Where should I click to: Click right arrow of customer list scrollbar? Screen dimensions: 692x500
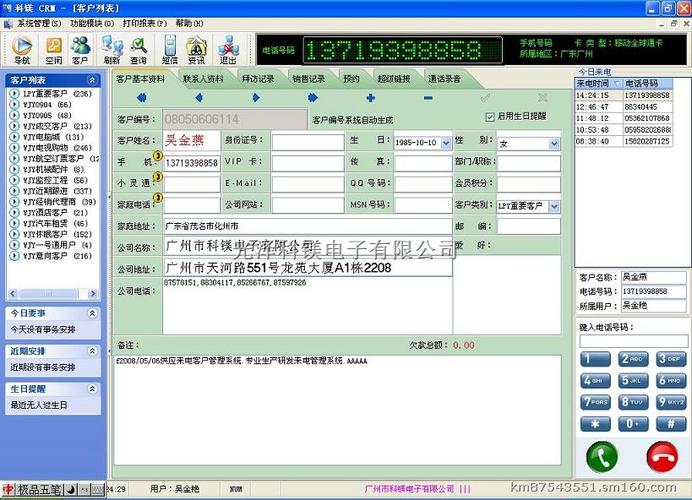tap(93, 293)
